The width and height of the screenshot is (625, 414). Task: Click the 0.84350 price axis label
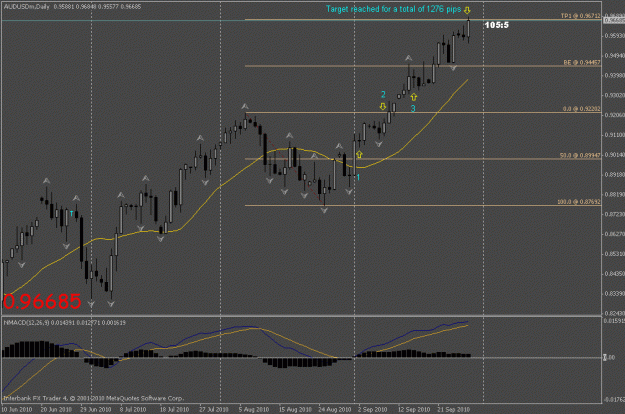pyautogui.click(x=614, y=274)
